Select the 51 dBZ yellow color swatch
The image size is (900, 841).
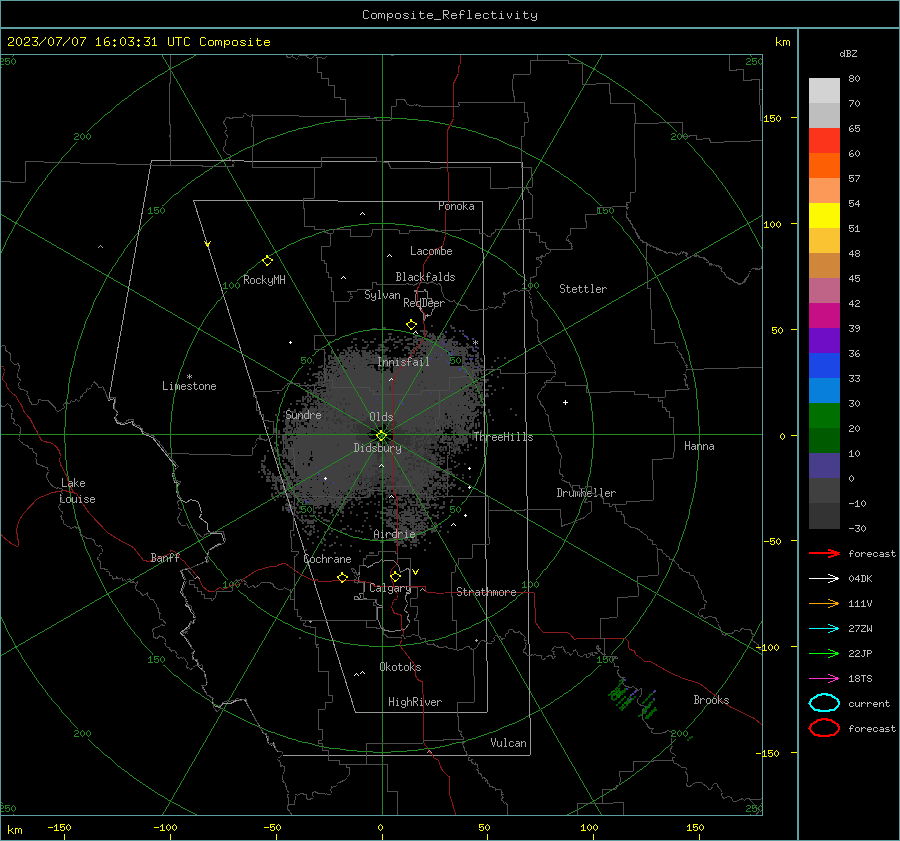824,216
